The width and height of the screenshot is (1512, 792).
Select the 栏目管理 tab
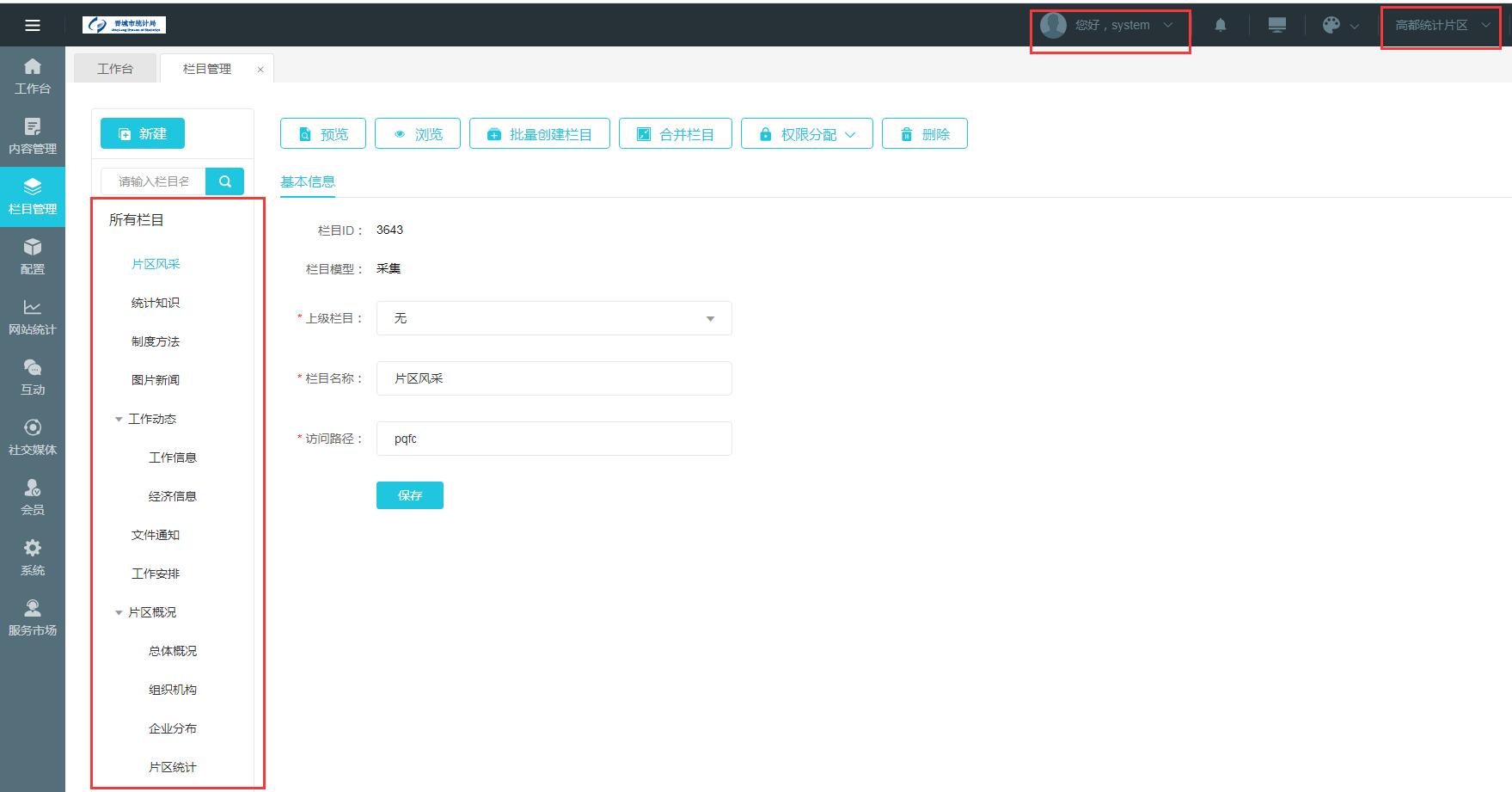[x=207, y=69]
